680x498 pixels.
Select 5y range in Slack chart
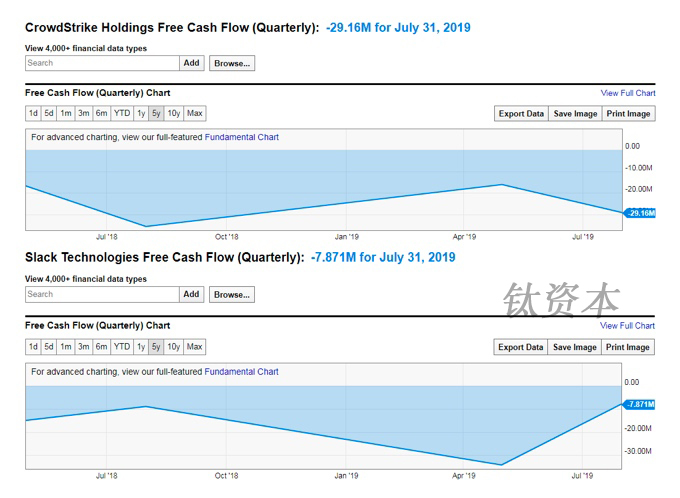coord(156,347)
